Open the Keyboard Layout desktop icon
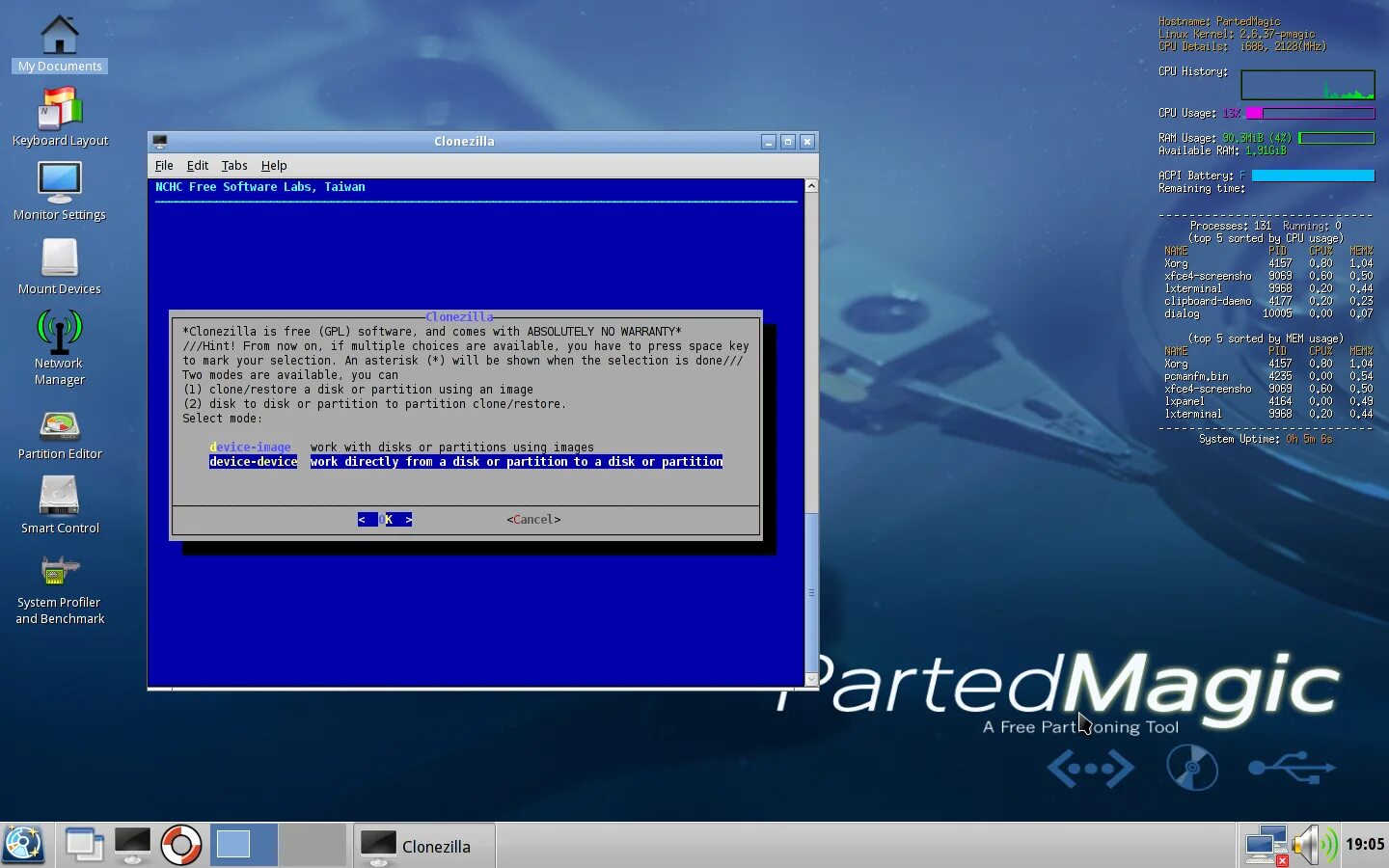This screenshot has height=868, width=1389. click(x=60, y=117)
